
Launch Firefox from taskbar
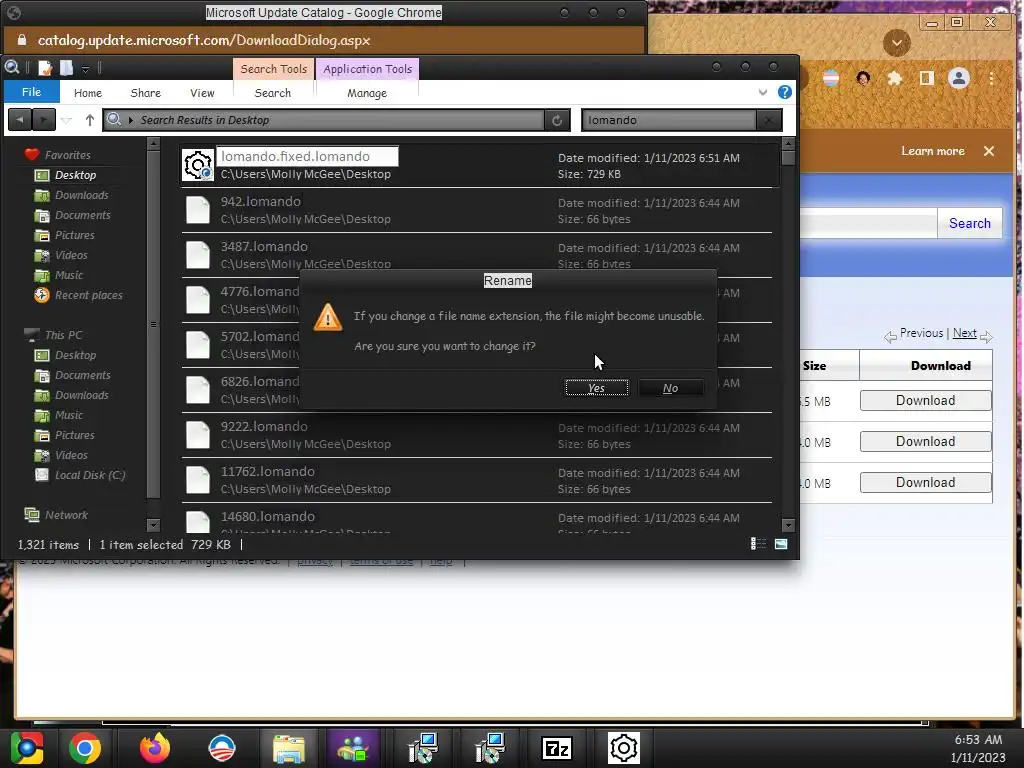[x=155, y=748]
